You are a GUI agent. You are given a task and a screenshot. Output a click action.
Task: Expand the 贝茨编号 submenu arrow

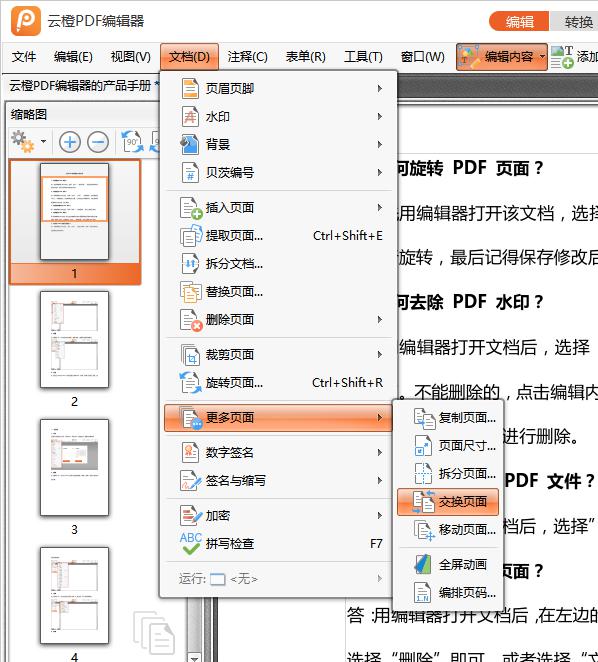click(x=380, y=172)
